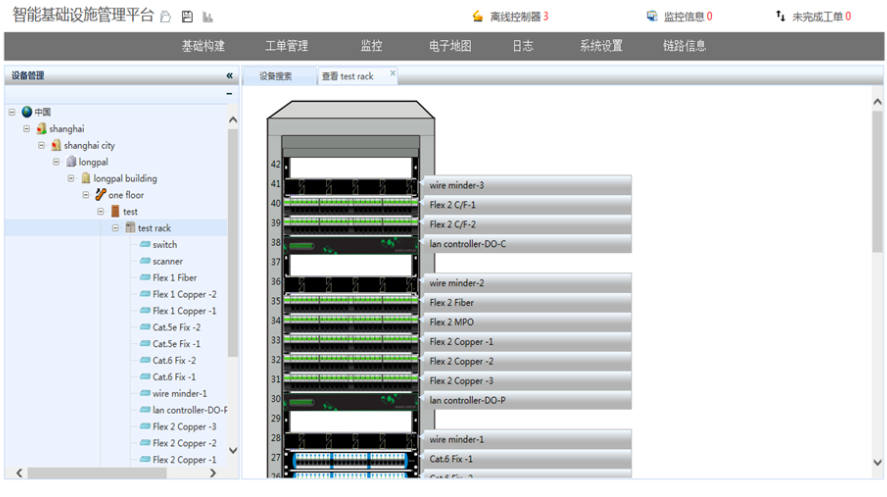Click the wrench icon for one floor
This screenshot has width=887, height=497.
pyautogui.click(x=100, y=195)
